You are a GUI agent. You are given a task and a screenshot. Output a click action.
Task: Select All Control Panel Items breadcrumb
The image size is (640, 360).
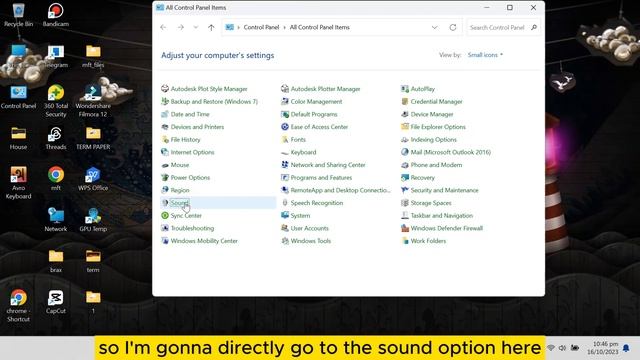[x=320, y=27]
